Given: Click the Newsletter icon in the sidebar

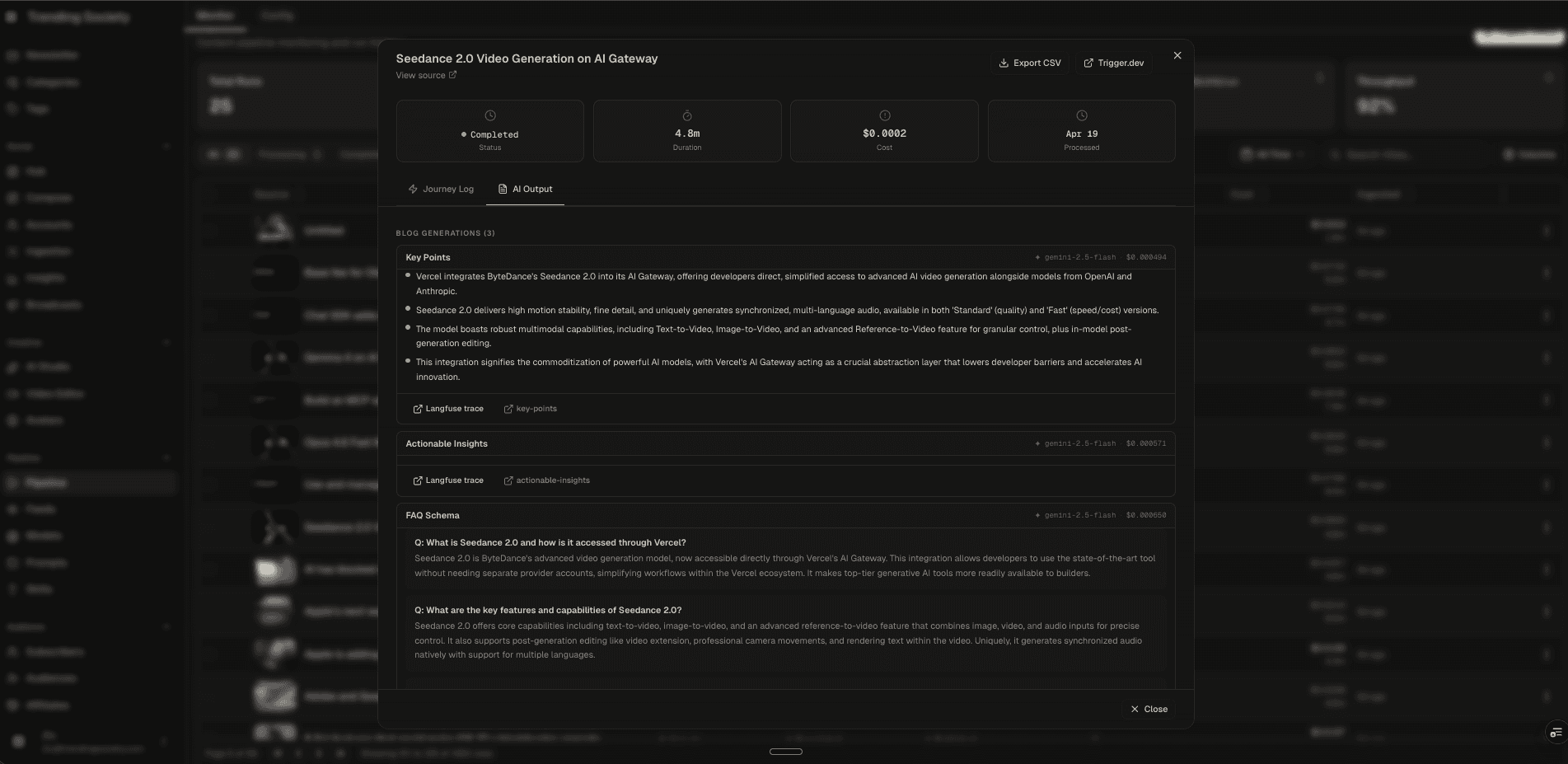Looking at the screenshot, I should 12,54.
